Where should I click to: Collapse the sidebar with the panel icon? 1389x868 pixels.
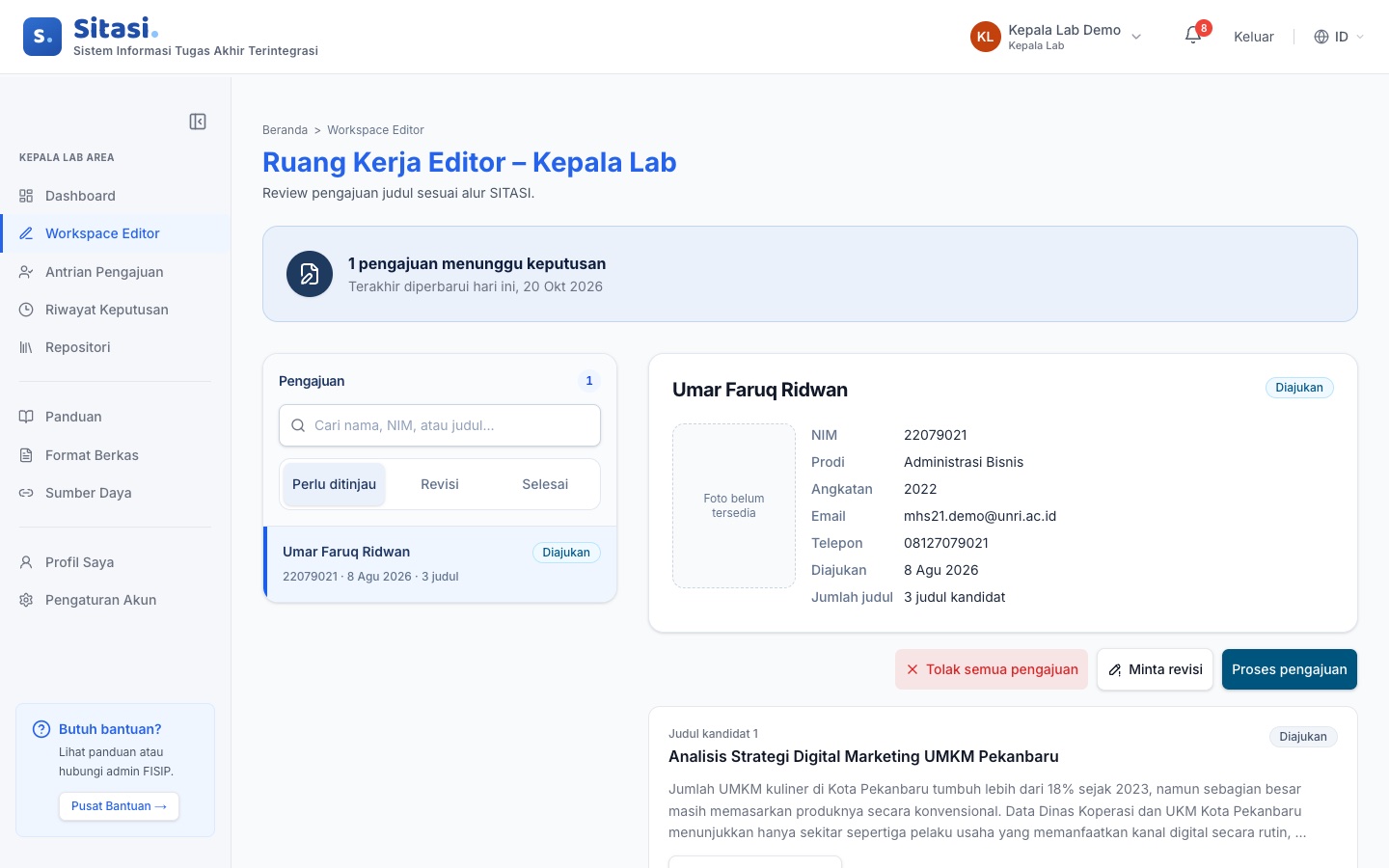coord(198,122)
